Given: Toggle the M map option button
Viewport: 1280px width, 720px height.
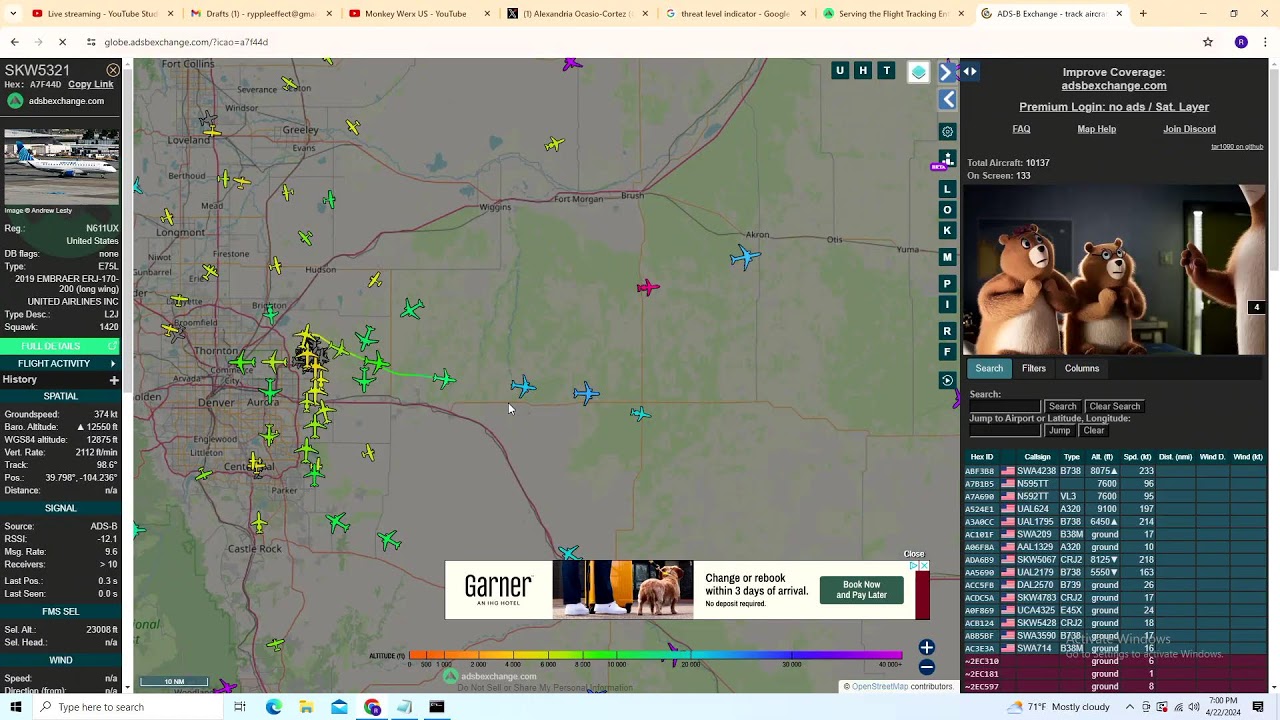Looking at the screenshot, I should [x=947, y=257].
